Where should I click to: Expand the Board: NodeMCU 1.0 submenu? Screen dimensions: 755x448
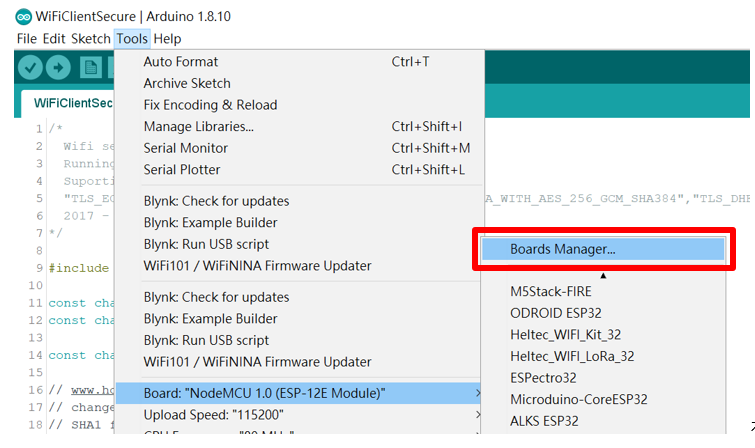click(x=299, y=394)
